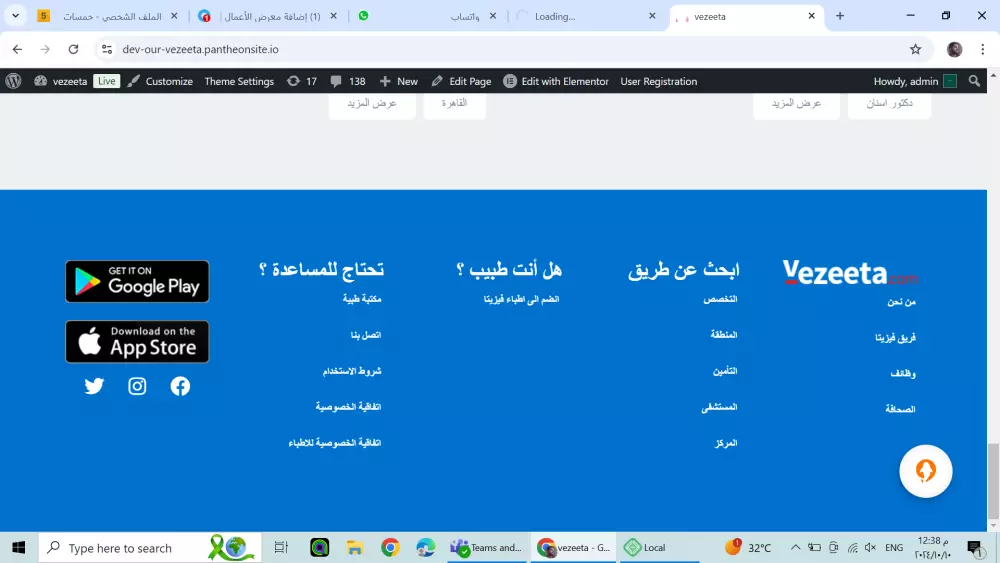1000x563 pixels.
Task: Click the التخصص footer link
Action: tap(720, 299)
